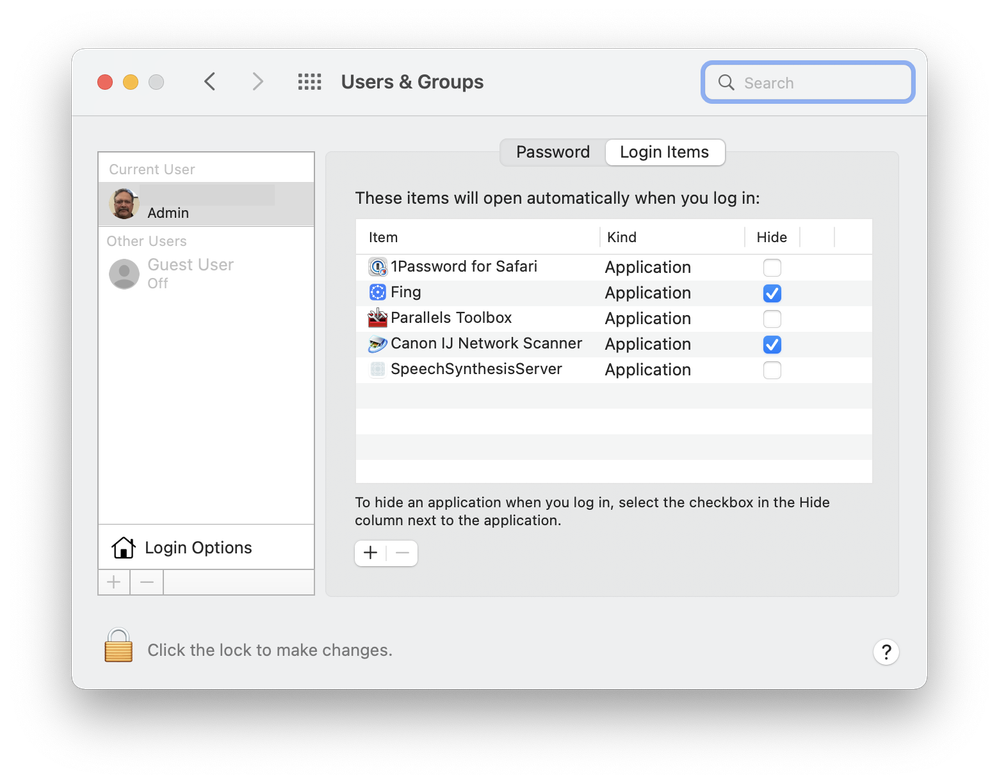The width and height of the screenshot is (999, 784).
Task: Add a login item with plus button
Action: (x=371, y=553)
